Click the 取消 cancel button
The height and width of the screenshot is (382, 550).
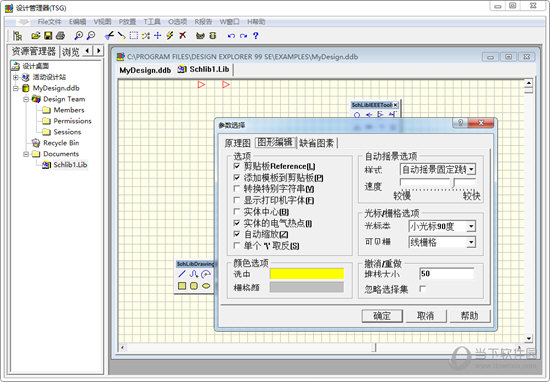[426, 316]
